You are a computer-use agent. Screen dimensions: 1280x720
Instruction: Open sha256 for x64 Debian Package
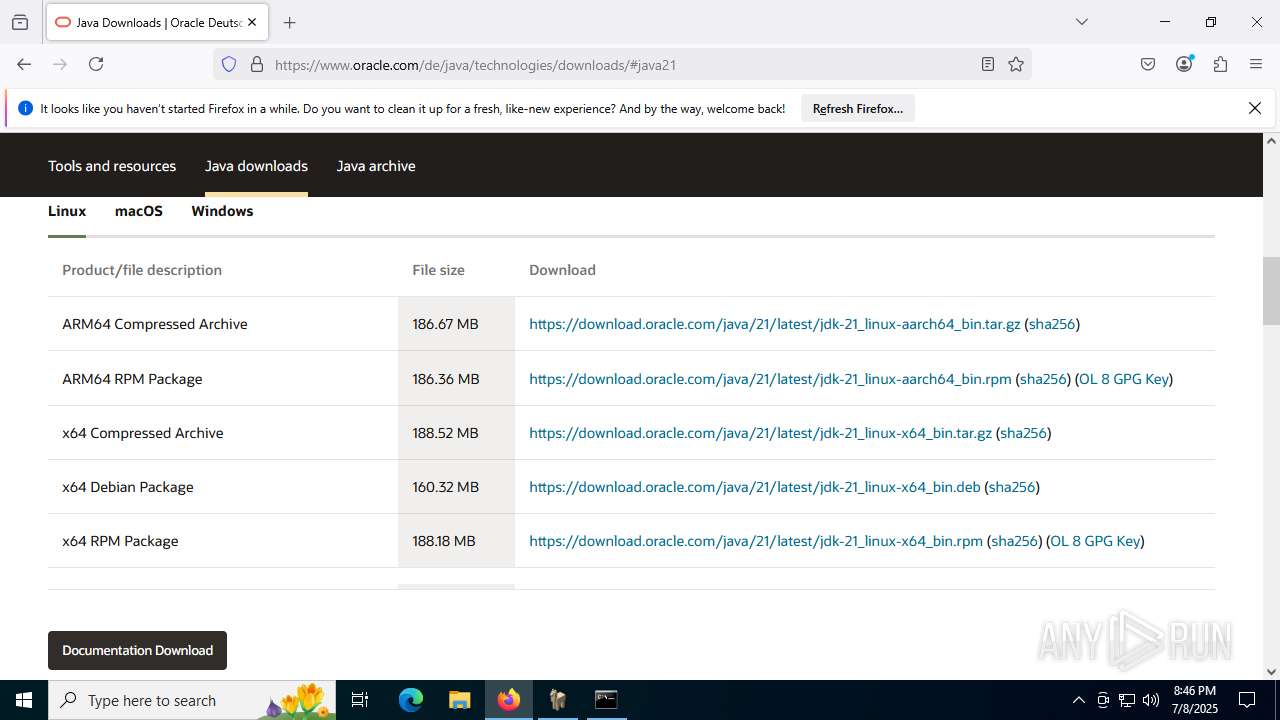[x=1012, y=487]
